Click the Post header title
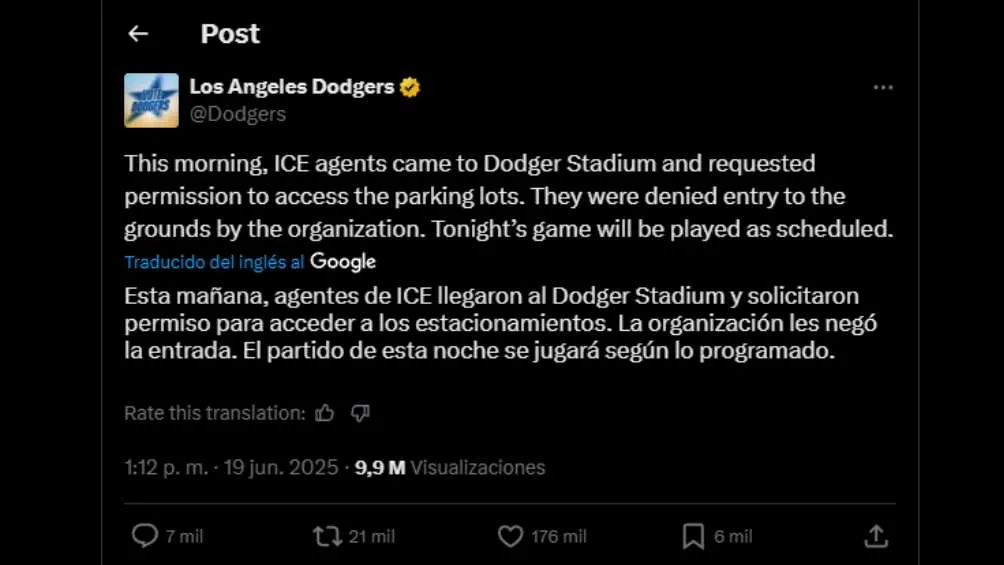This screenshot has width=1004, height=565. coord(230,34)
